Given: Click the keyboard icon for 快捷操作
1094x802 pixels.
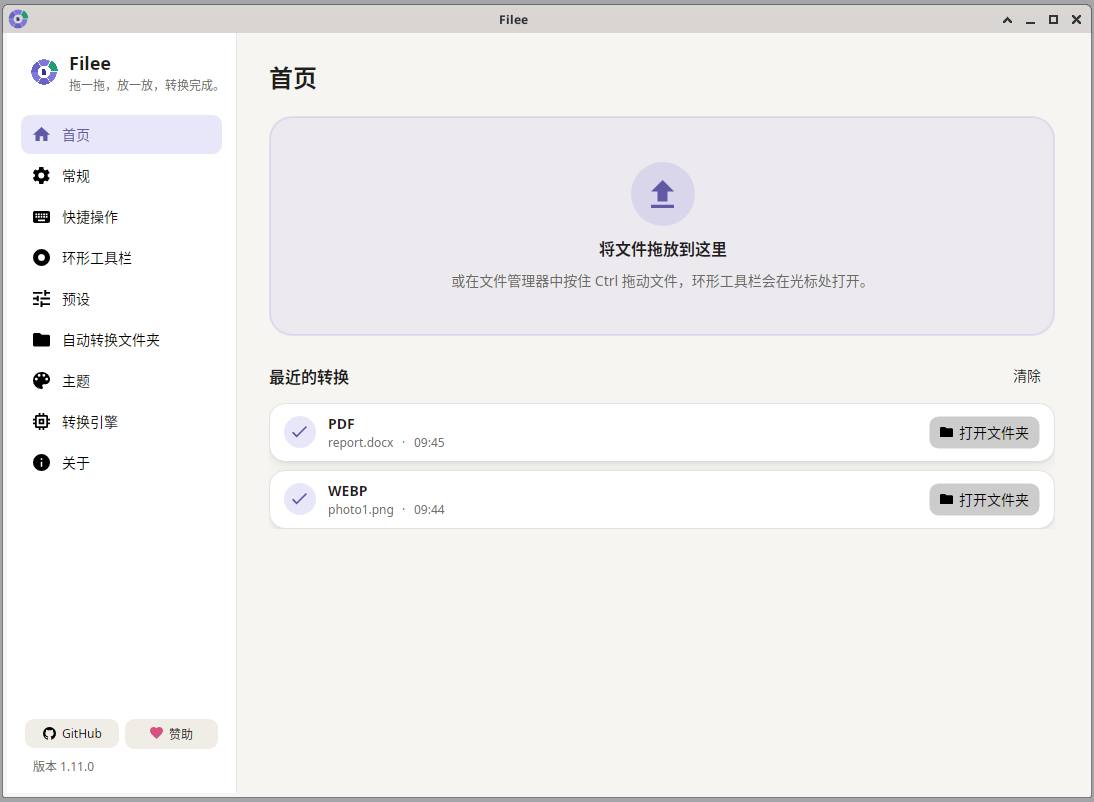Looking at the screenshot, I should pos(41,217).
